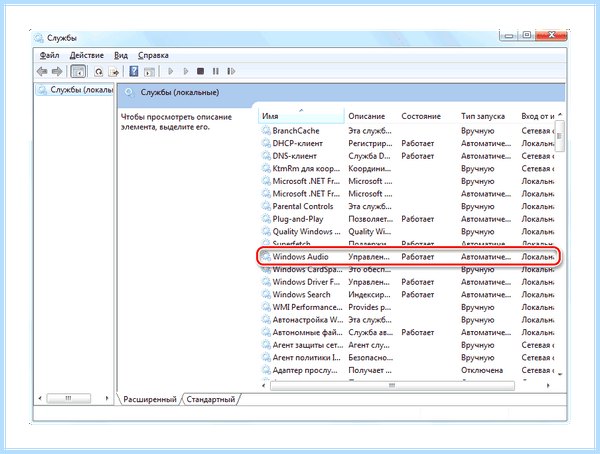Go back with the toolbar Back arrow

(x=42, y=71)
